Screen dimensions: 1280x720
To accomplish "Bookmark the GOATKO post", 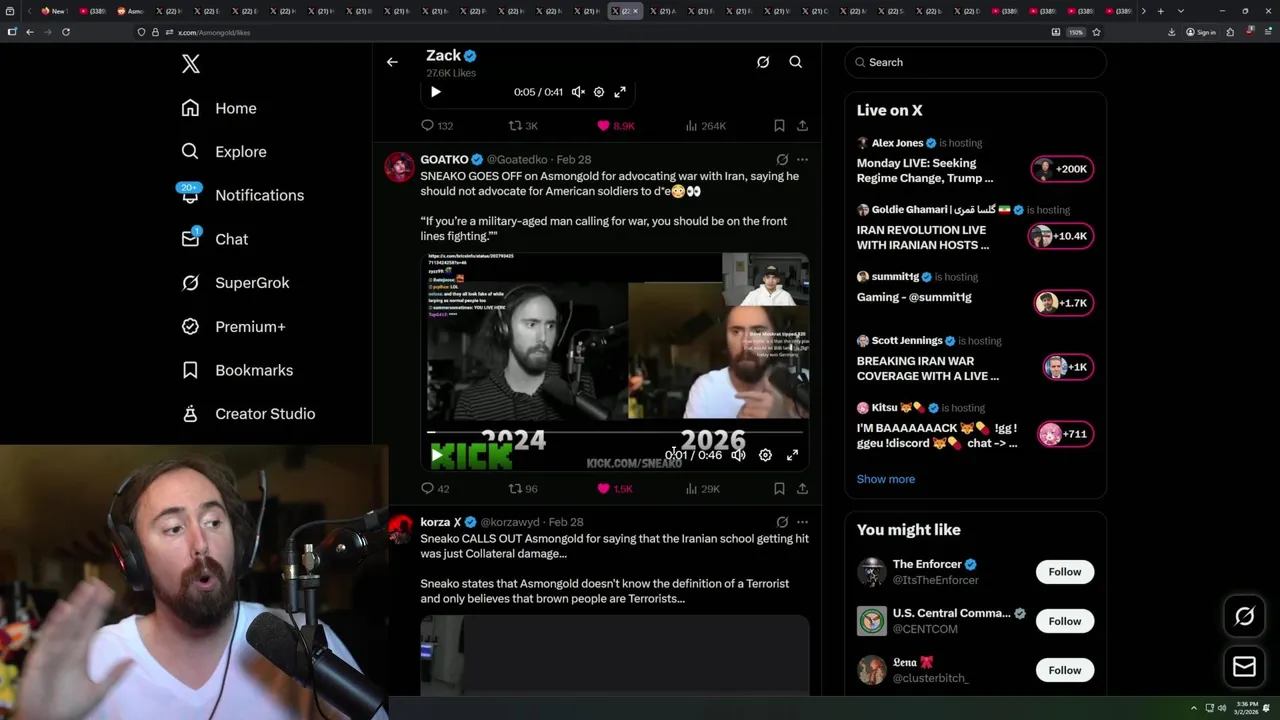I will 779,489.
